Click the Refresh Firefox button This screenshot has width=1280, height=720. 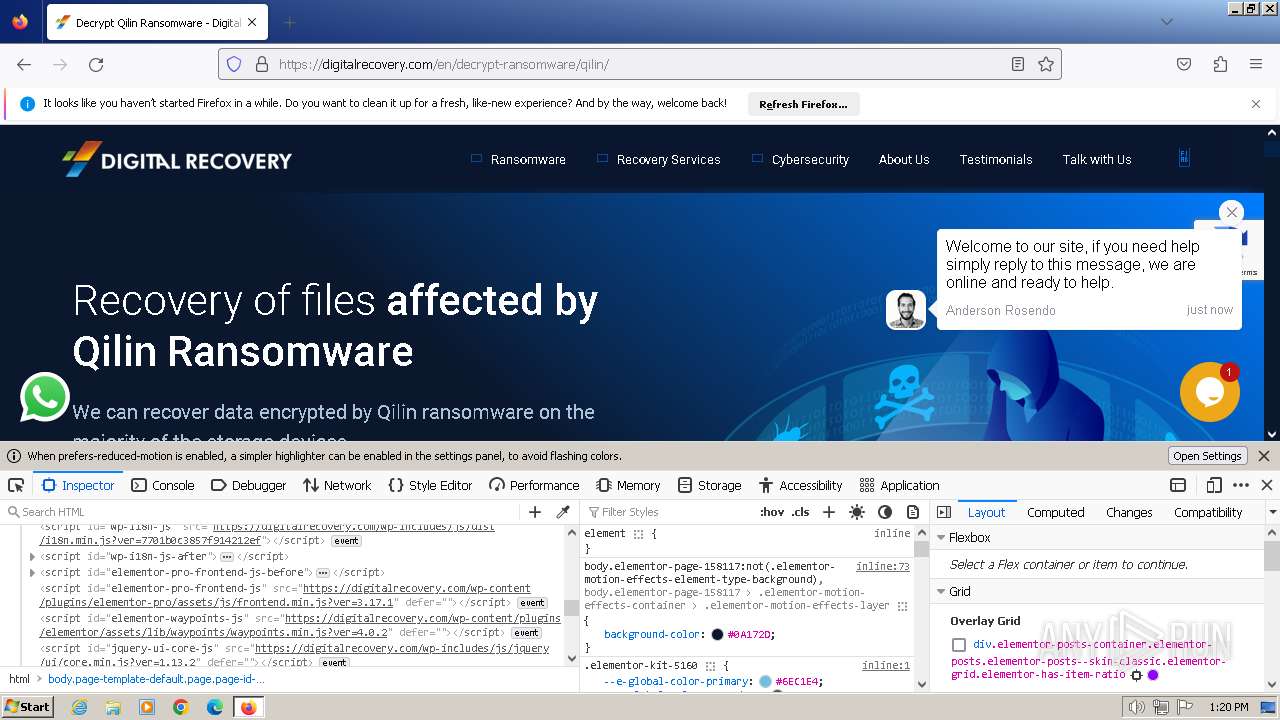coord(803,104)
